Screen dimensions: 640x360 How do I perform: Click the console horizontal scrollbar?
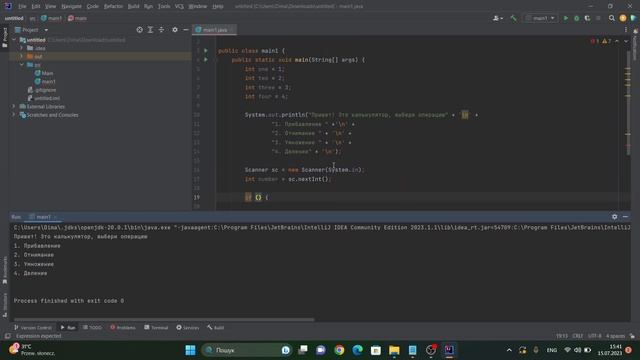coord(163,320)
